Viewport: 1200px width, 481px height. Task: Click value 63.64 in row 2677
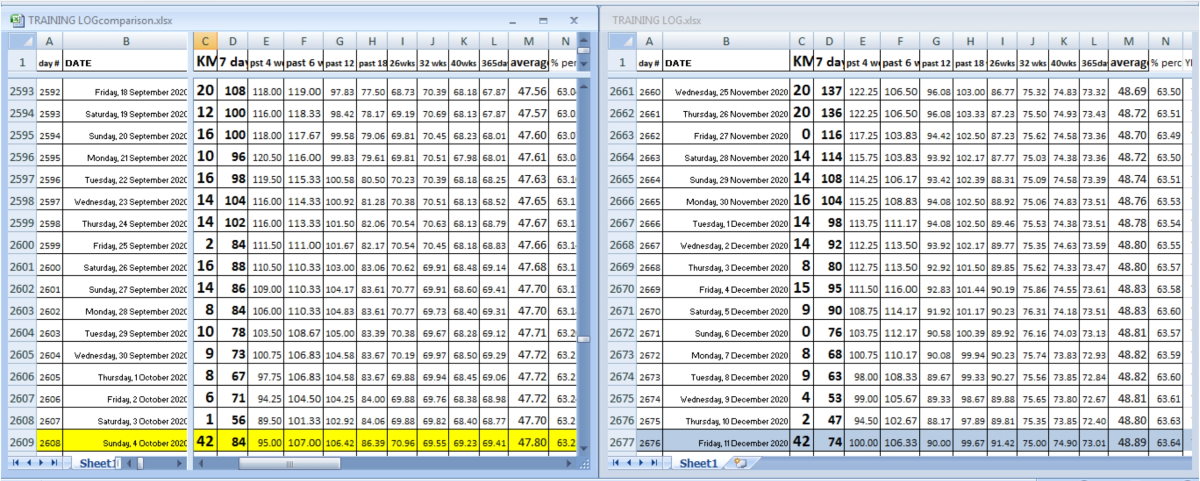(x=1165, y=442)
